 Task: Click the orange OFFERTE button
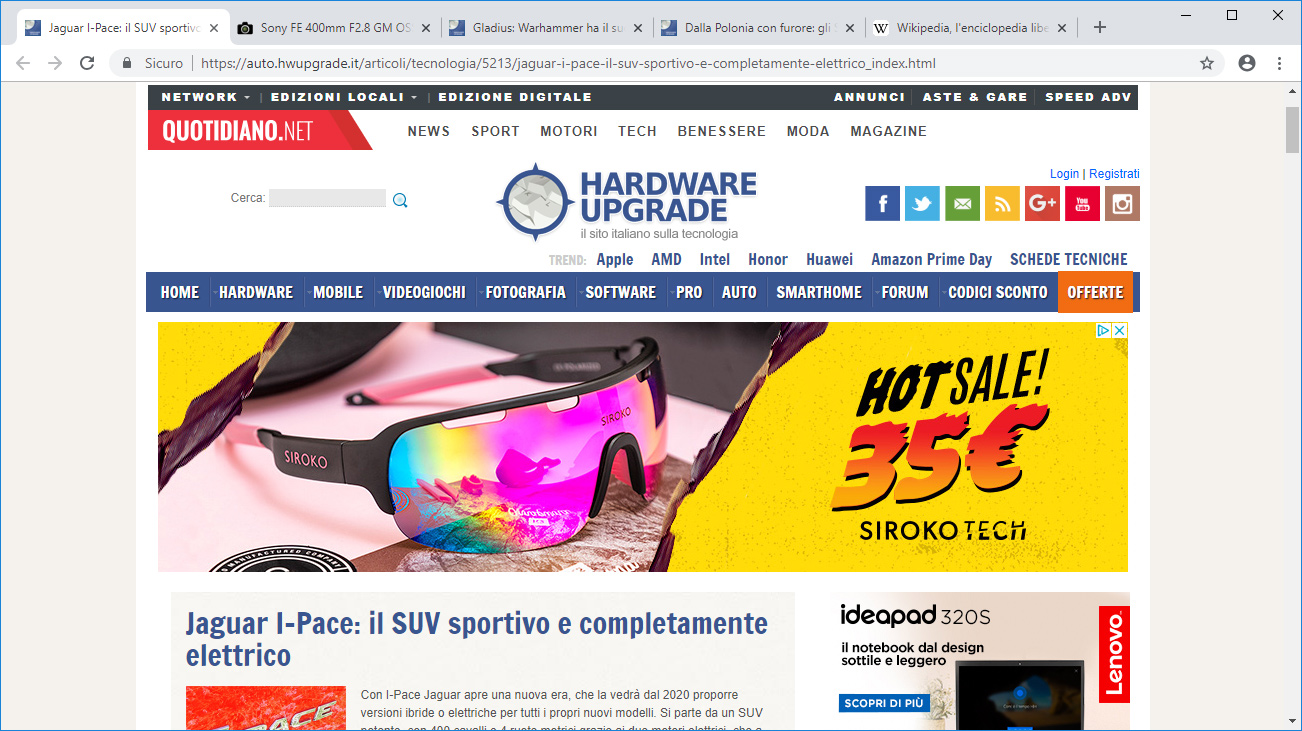[1095, 292]
